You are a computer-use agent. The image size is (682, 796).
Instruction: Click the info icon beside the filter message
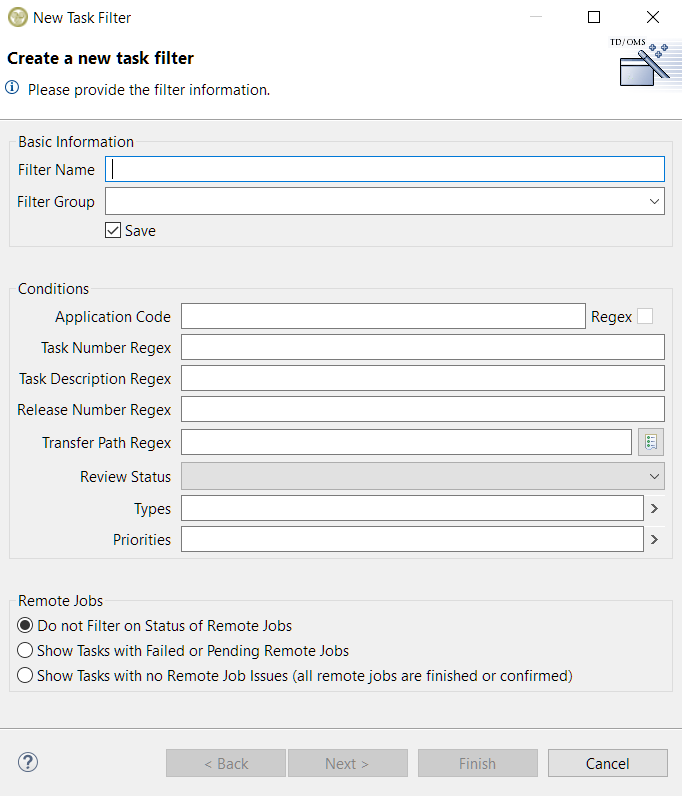click(x=13, y=89)
